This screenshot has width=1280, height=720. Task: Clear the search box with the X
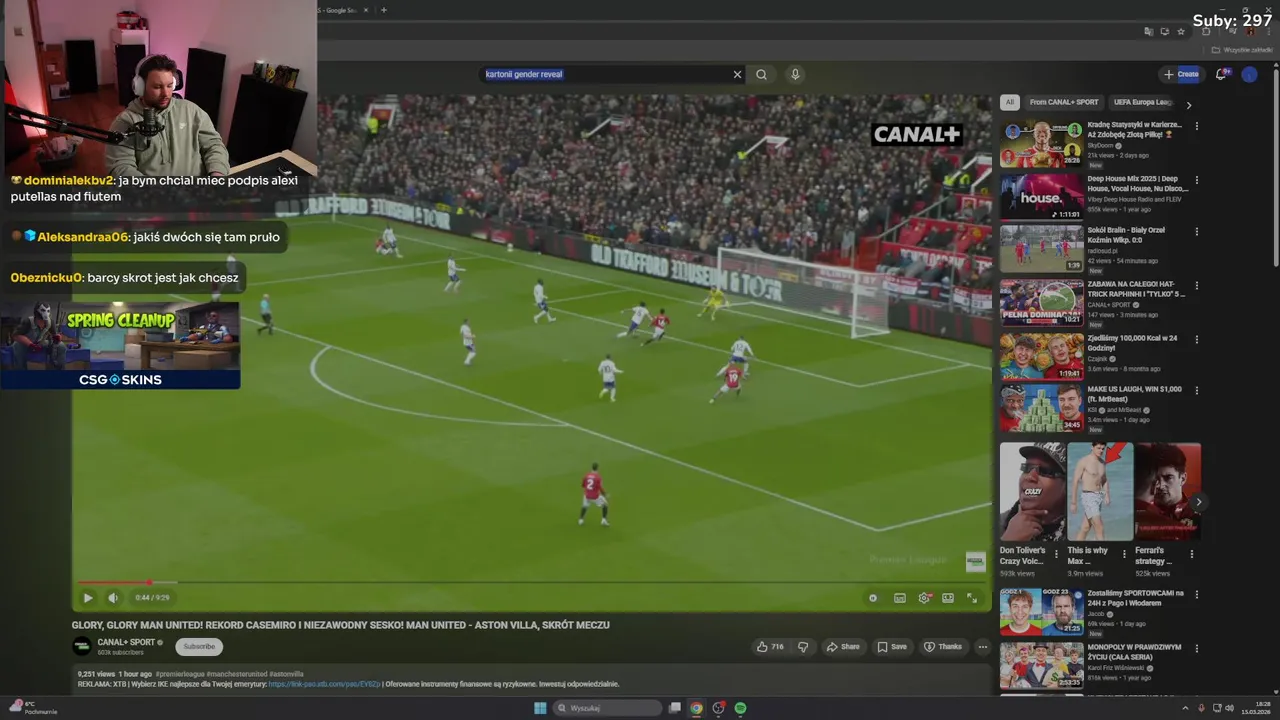coord(738,74)
